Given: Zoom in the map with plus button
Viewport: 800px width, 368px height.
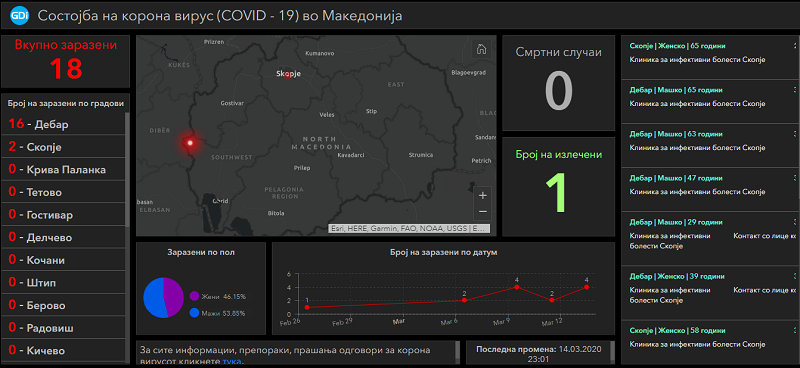Looking at the screenshot, I should click(483, 195).
